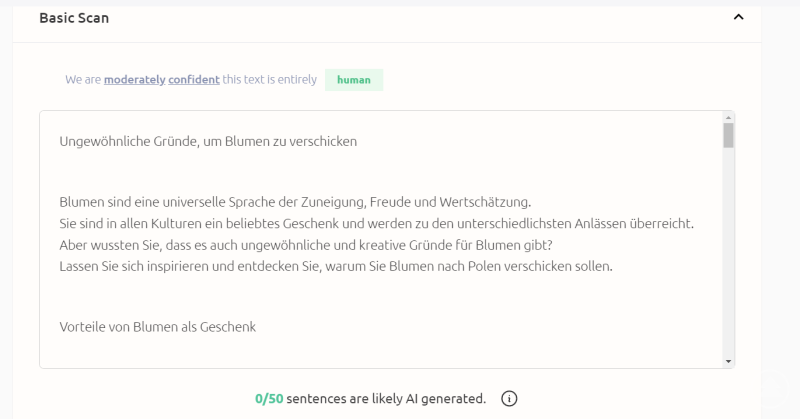800x419 pixels.
Task: Click the info icon beside AI generated
Action: pos(509,399)
